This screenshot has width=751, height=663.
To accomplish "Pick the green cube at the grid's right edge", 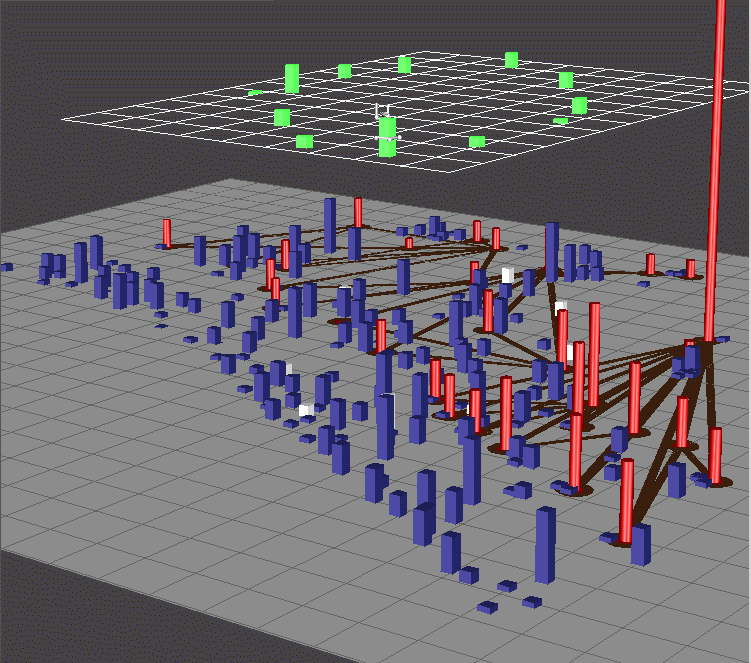I will point(579,105).
